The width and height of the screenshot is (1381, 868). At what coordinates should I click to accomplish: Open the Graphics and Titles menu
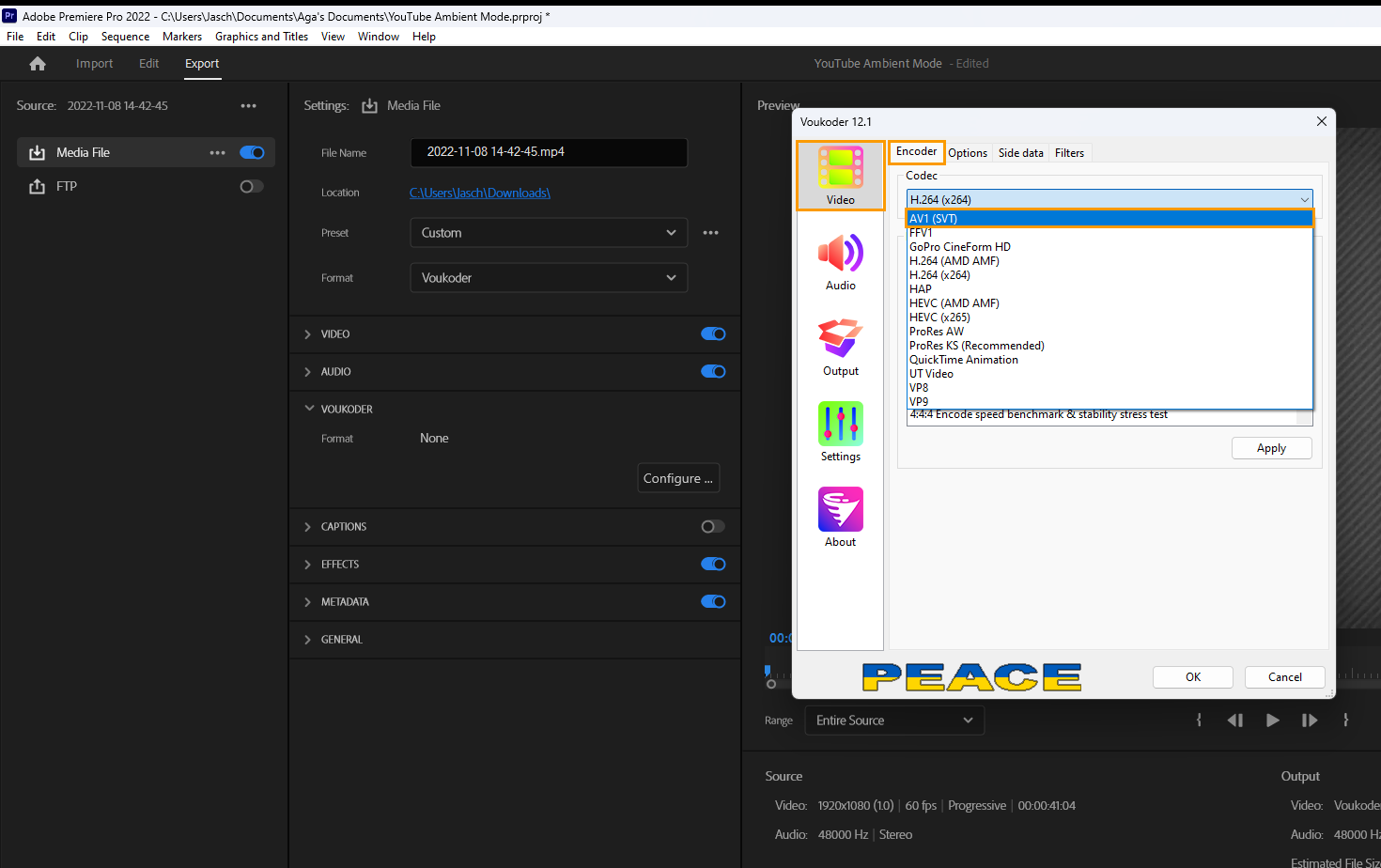261,37
